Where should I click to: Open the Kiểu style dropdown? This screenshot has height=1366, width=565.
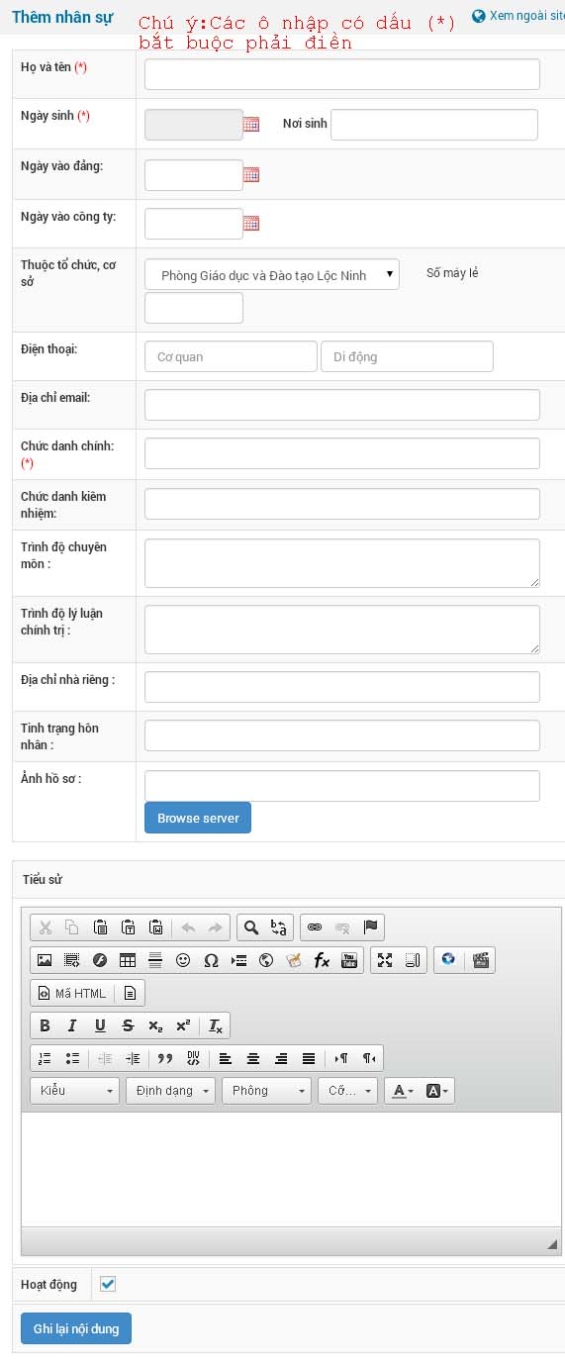coord(75,1090)
